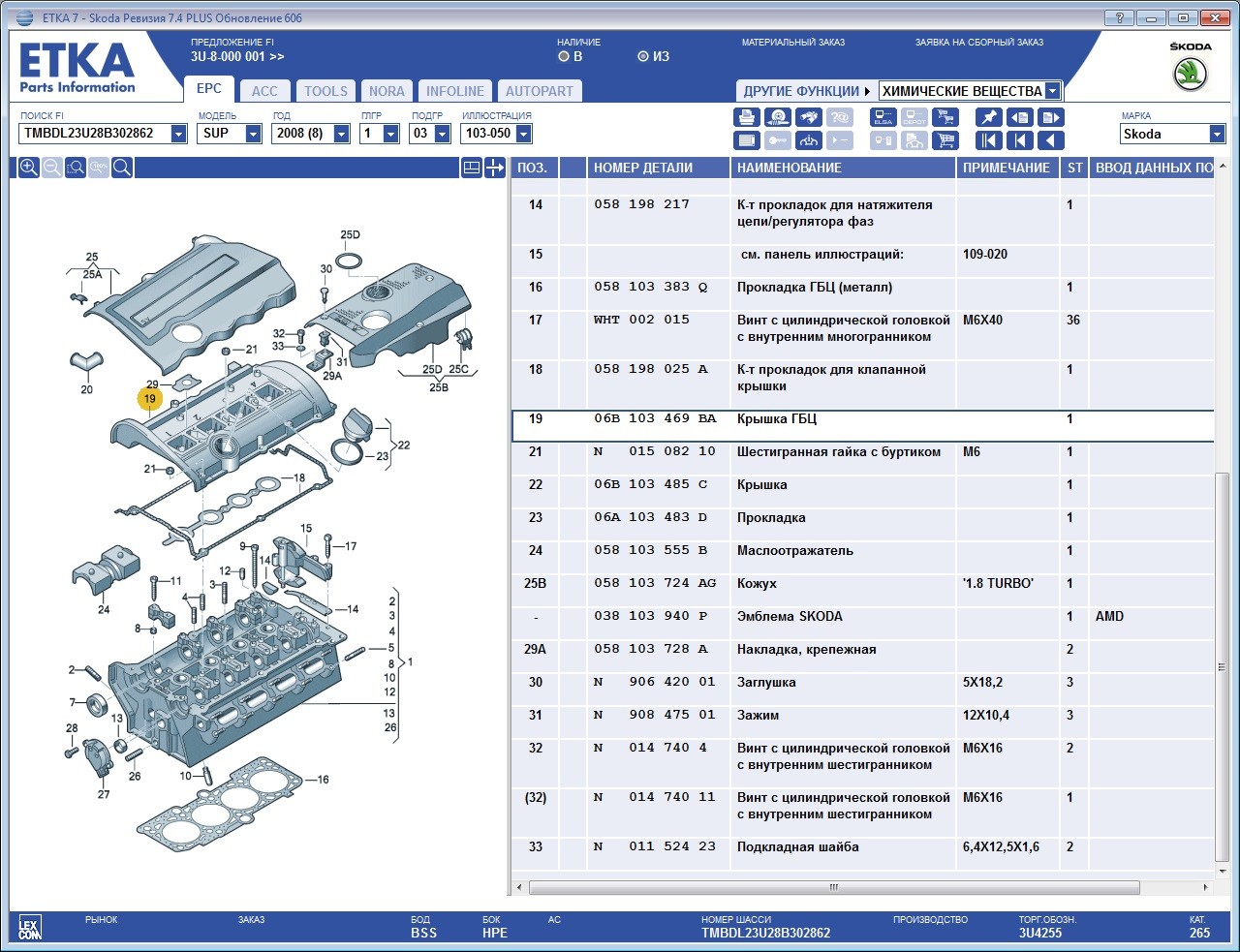1240x952 pixels.
Task: Click the ДРУГИЕ ФУНКЦИИ button
Action: pos(805,91)
